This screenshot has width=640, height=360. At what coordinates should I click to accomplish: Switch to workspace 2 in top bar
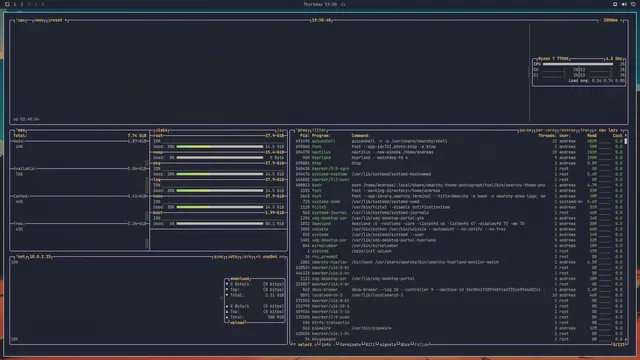[x=22, y=4]
